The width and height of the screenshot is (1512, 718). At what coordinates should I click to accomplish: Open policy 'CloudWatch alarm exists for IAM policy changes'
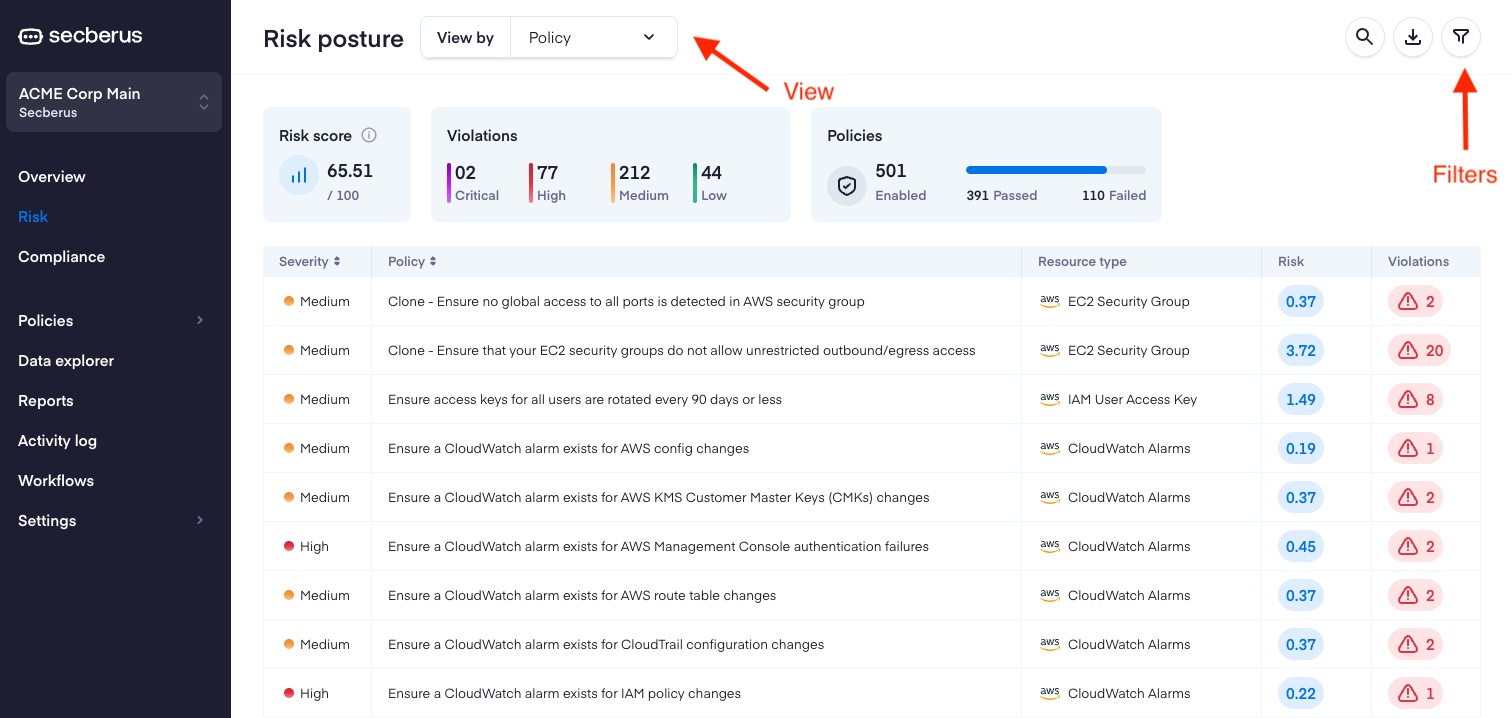coord(564,693)
